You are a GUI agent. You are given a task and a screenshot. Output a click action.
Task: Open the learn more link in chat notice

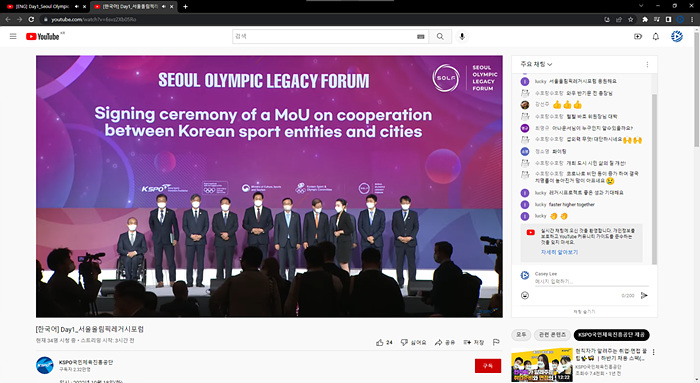[x=559, y=252]
